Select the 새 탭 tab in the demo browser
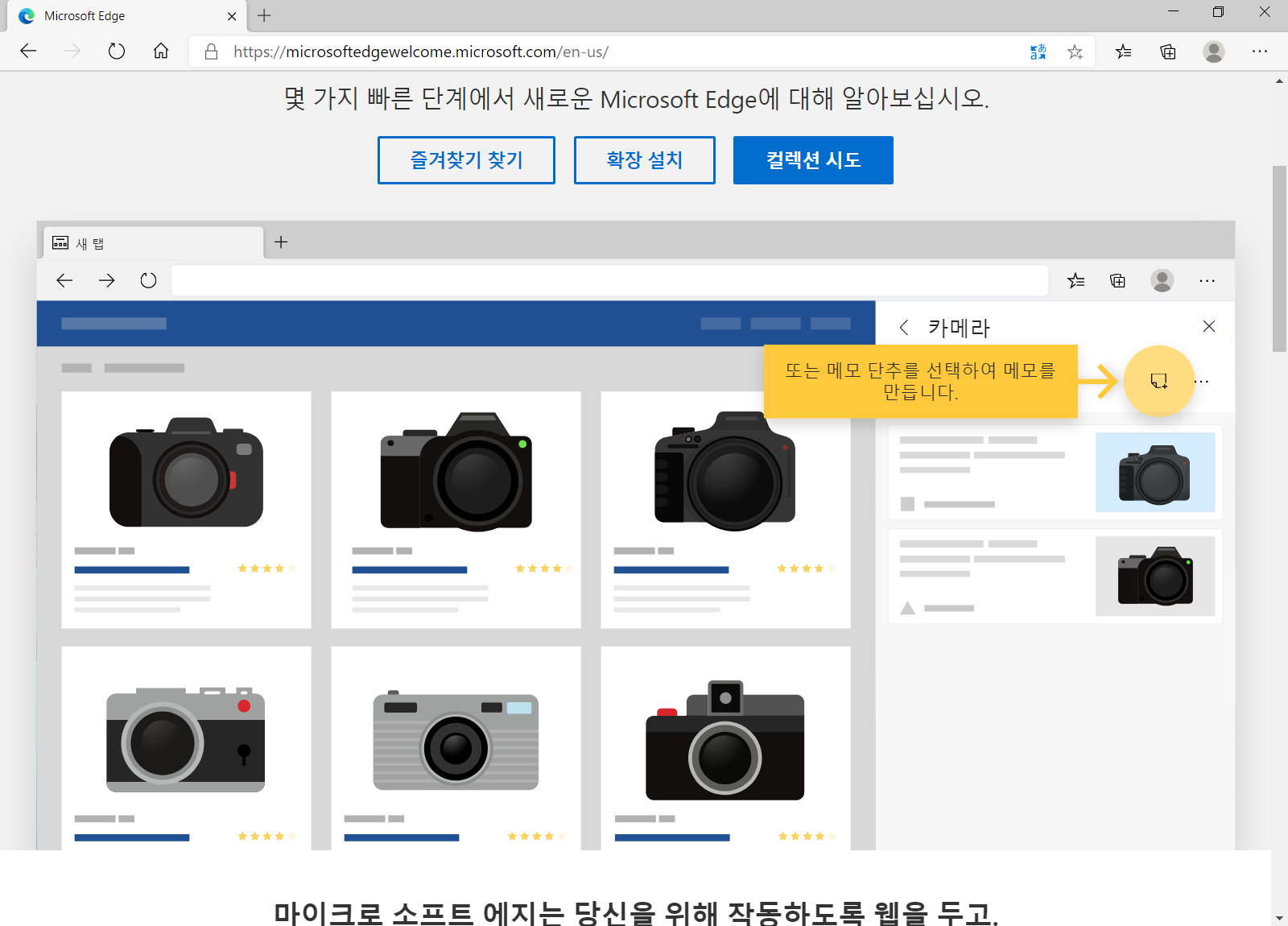This screenshot has height=926, width=1288. pos(153,243)
